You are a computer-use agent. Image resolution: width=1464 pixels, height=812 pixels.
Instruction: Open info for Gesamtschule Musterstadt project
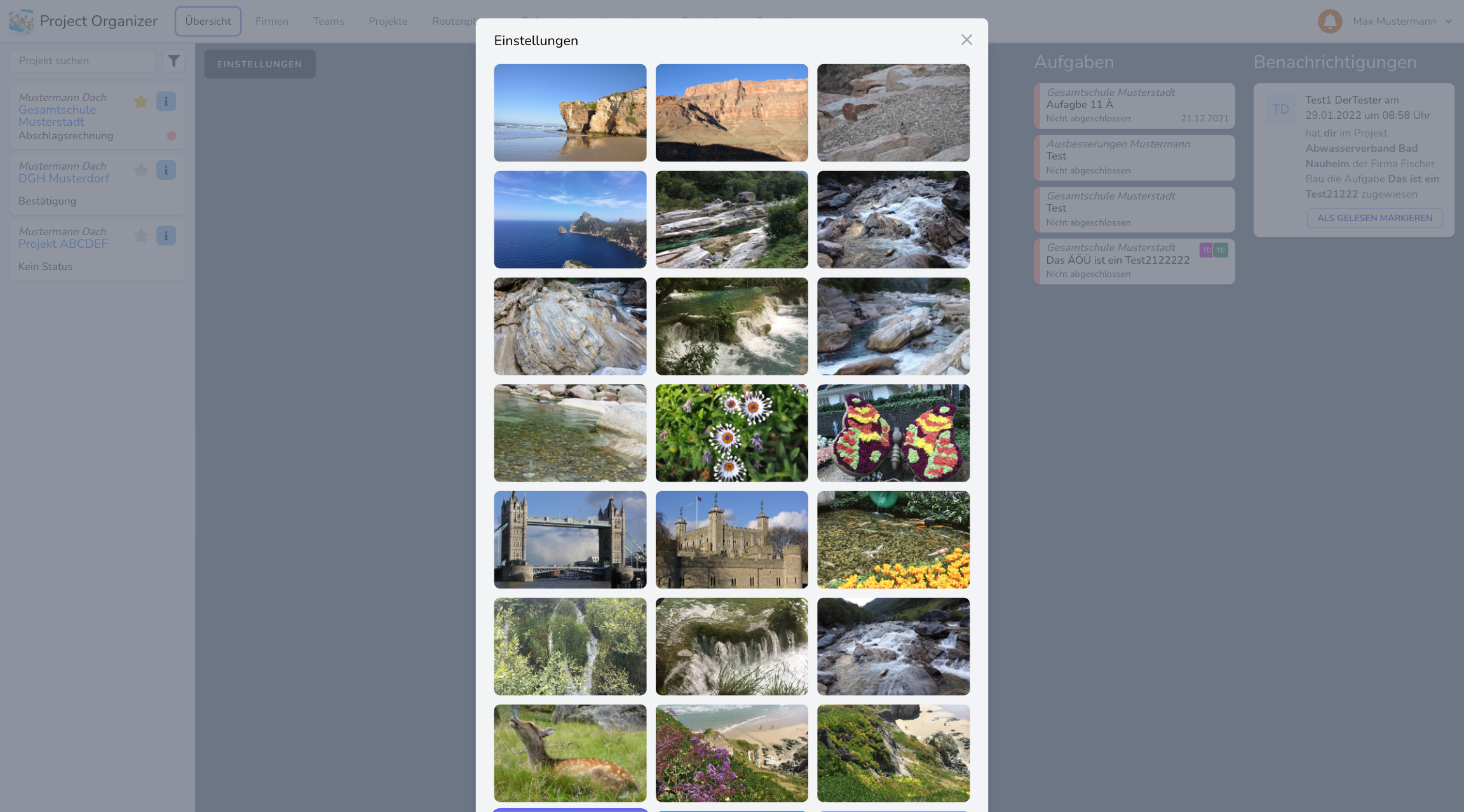[x=166, y=102]
